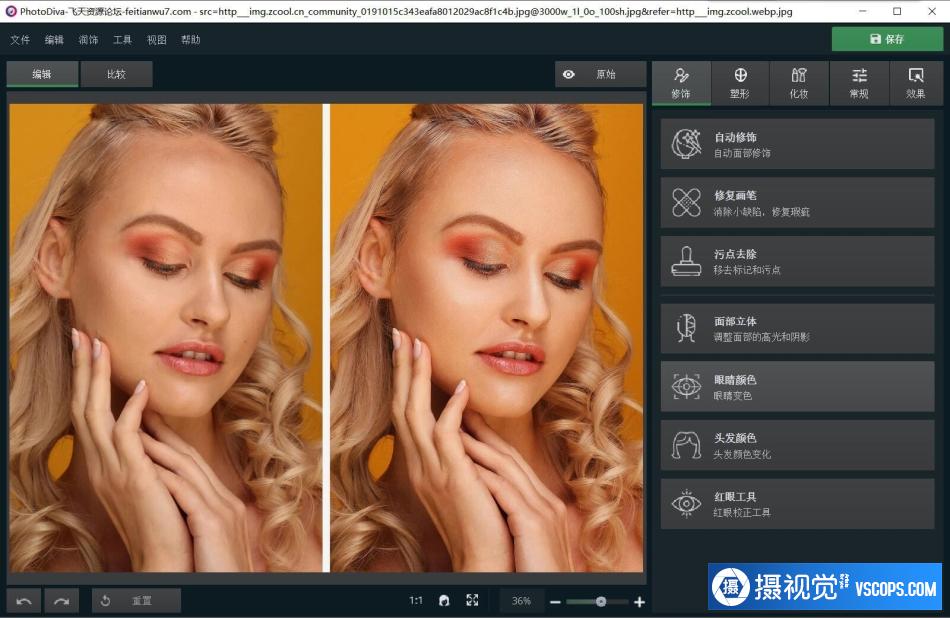Screen dimensions: 950x618
Task: Select the 化妆 makeup panel tab
Action: tap(799, 83)
